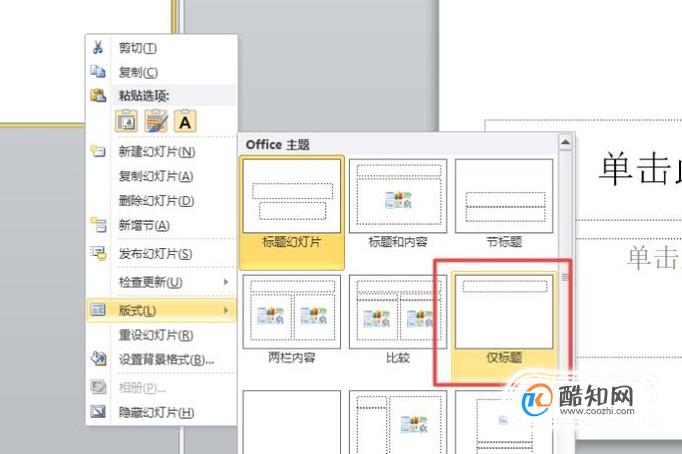The image size is (682, 454).
Task: Click the 比较 layout label
Action: coord(398,357)
